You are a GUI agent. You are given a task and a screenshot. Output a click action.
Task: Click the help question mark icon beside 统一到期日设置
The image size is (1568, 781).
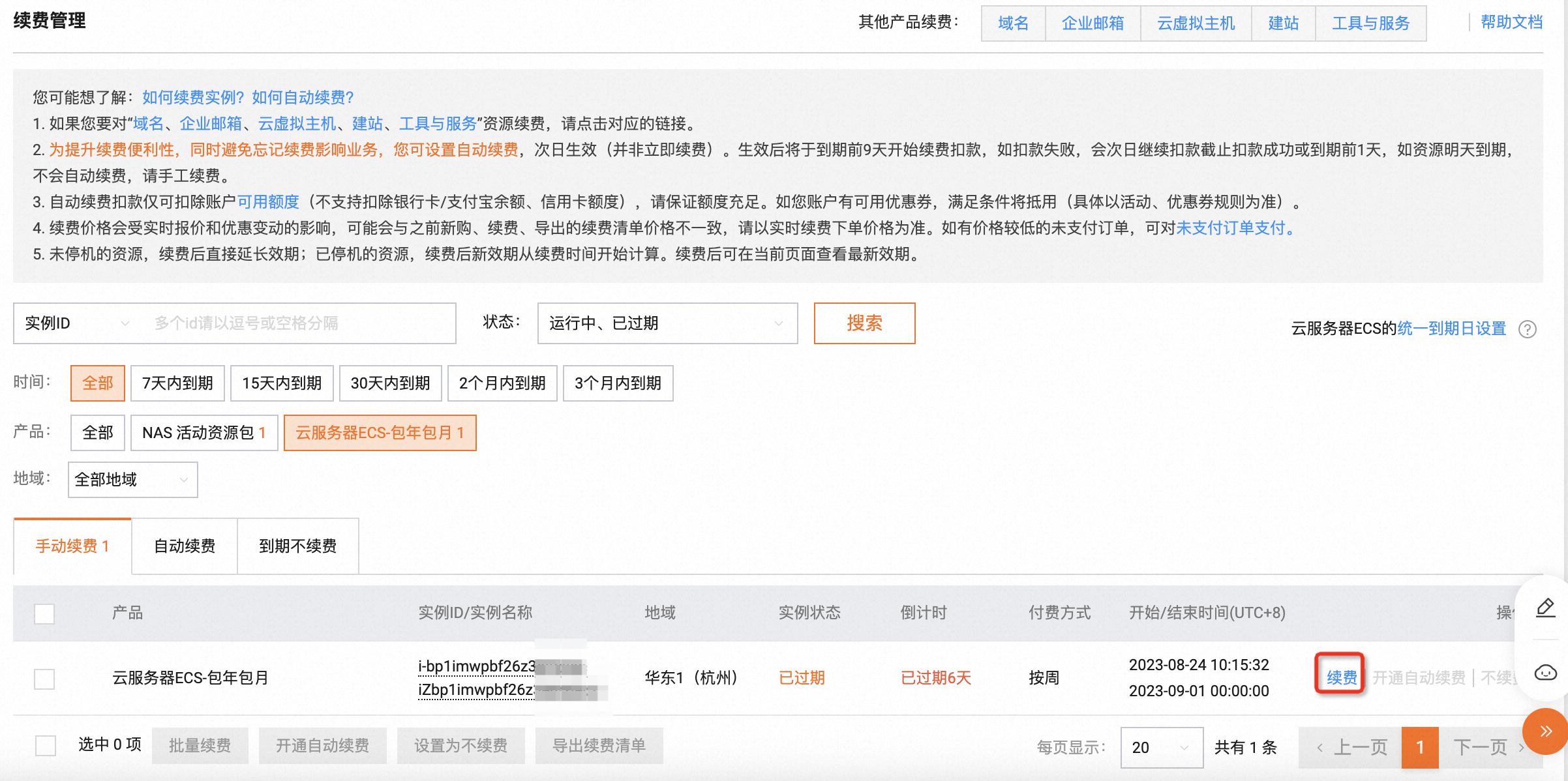(x=1527, y=329)
